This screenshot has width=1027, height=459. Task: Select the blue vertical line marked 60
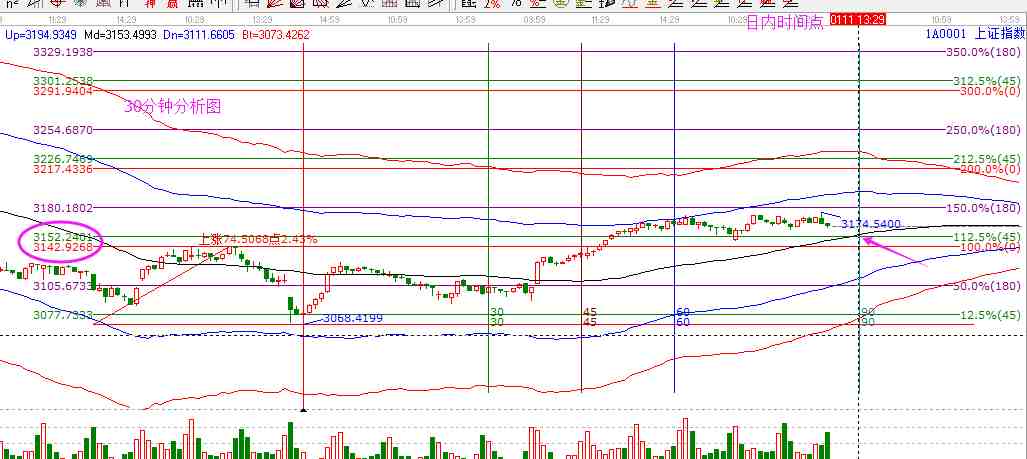[x=675, y=217]
